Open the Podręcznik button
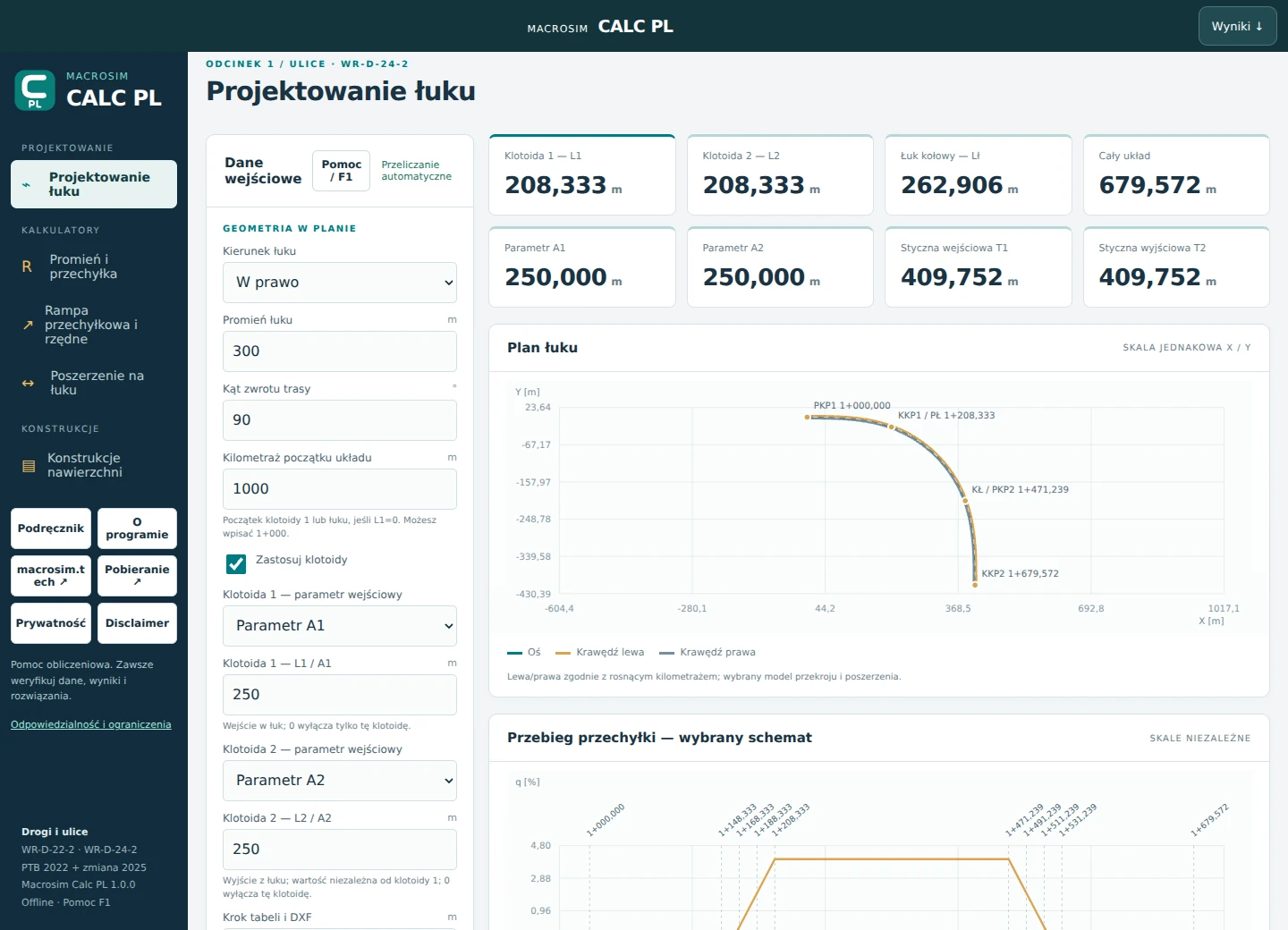The width and height of the screenshot is (1288, 930). tap(51, 528)
